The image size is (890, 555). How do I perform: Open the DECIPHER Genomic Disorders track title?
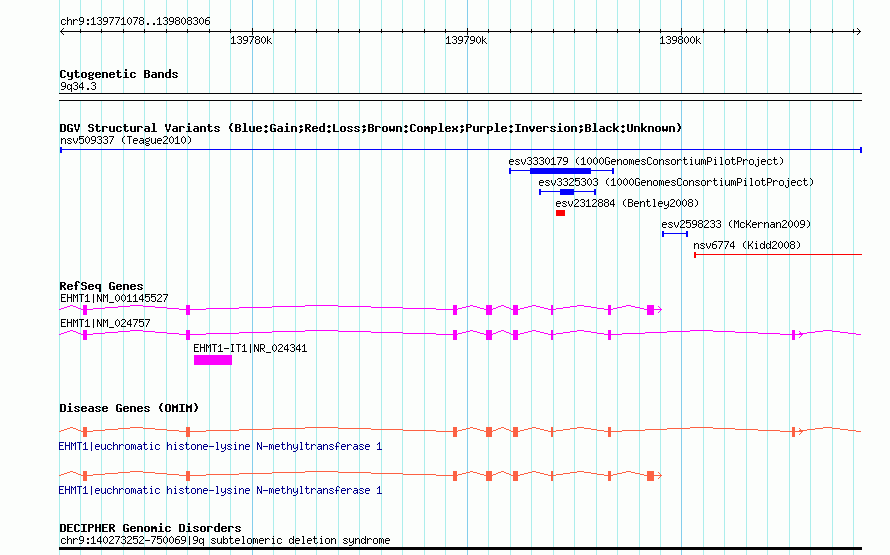[x=150, y=528]
